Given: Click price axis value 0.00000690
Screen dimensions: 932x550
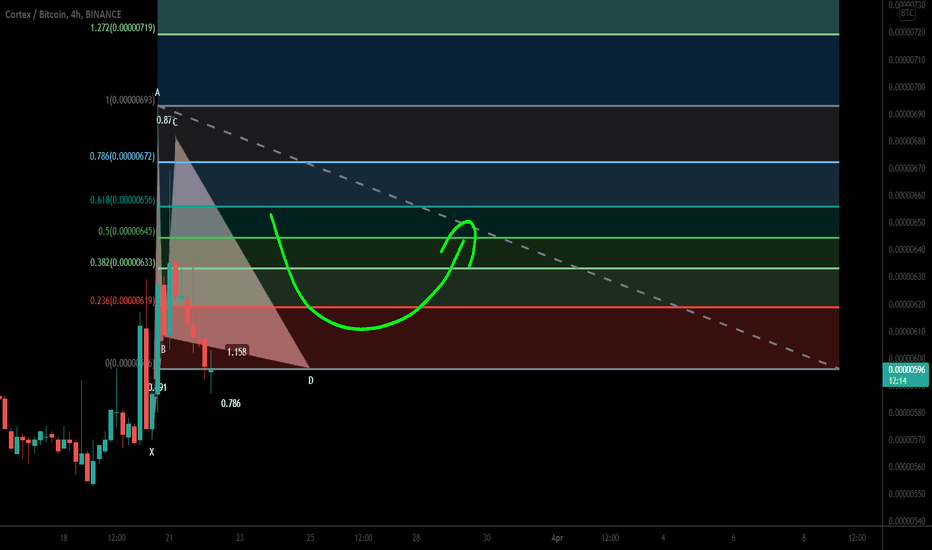Looking at the screenshot, I should 906,114.
